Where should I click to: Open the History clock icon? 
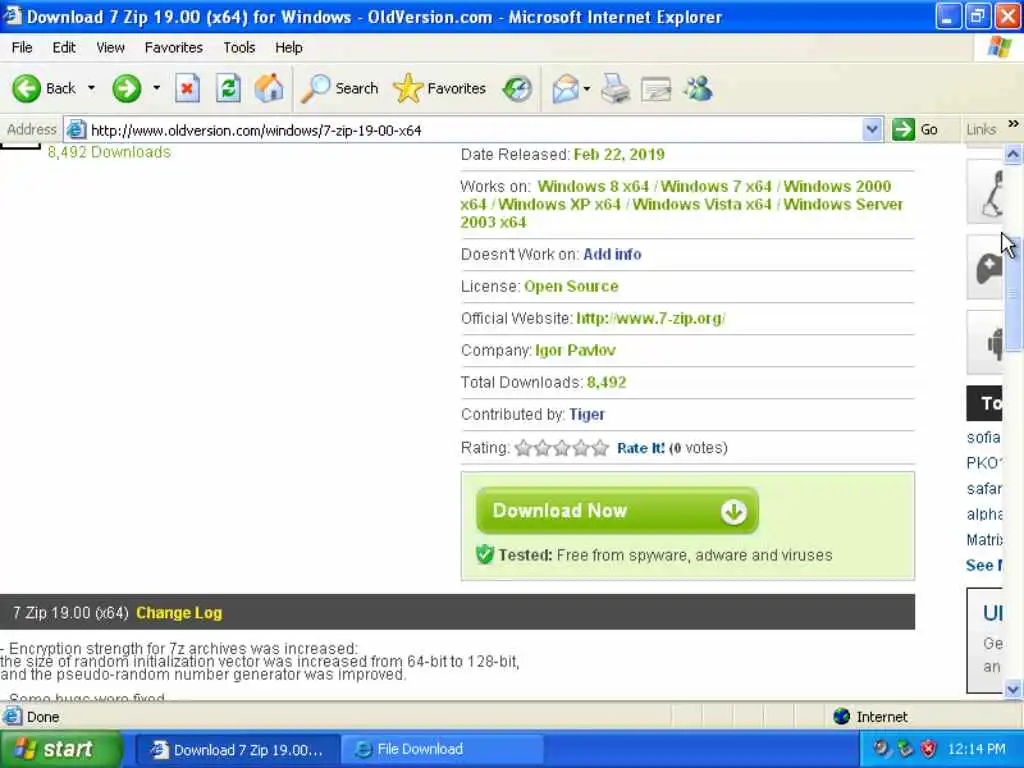pos(517,89)
